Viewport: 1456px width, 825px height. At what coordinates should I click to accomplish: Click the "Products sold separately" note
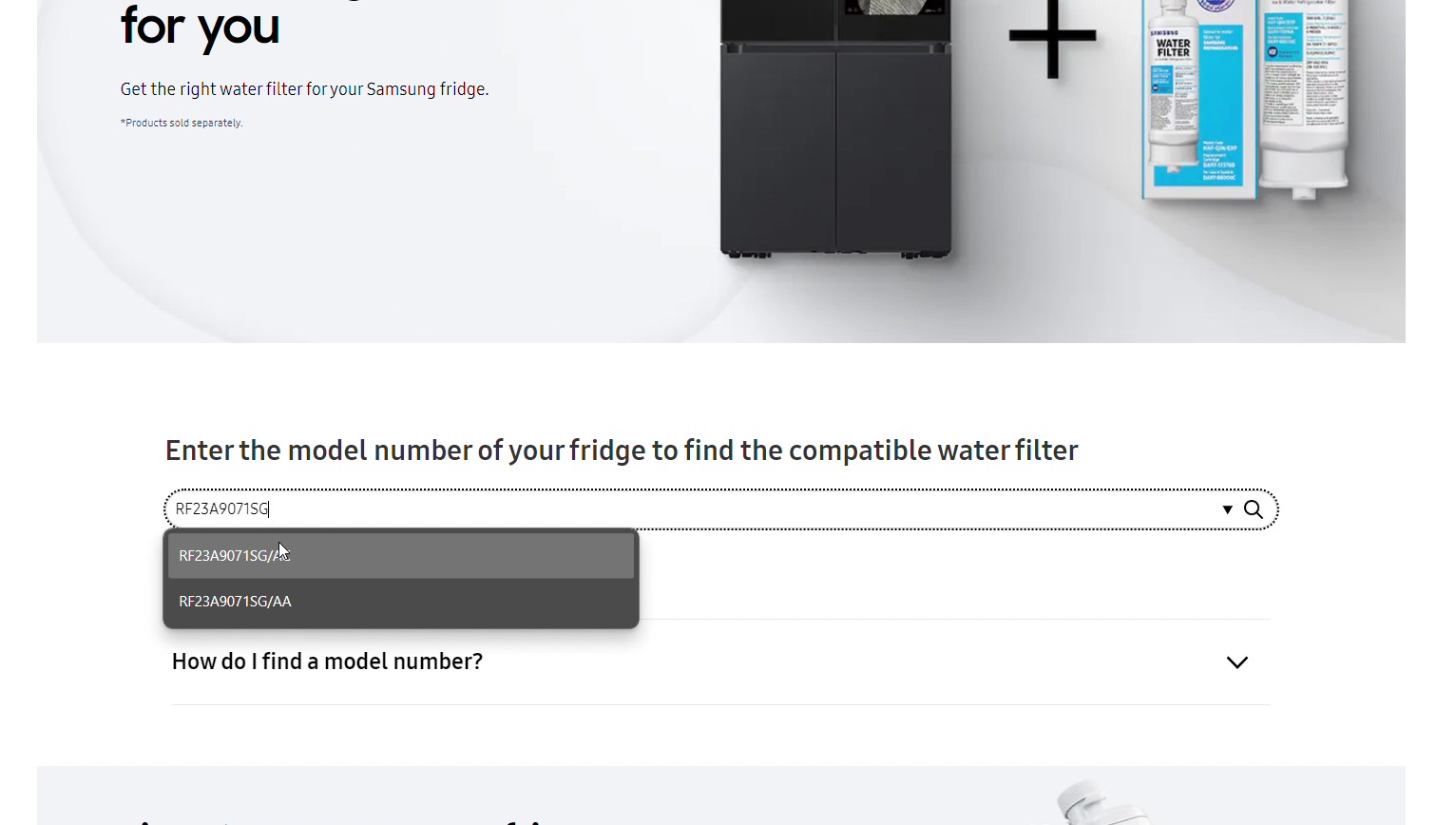182,123
